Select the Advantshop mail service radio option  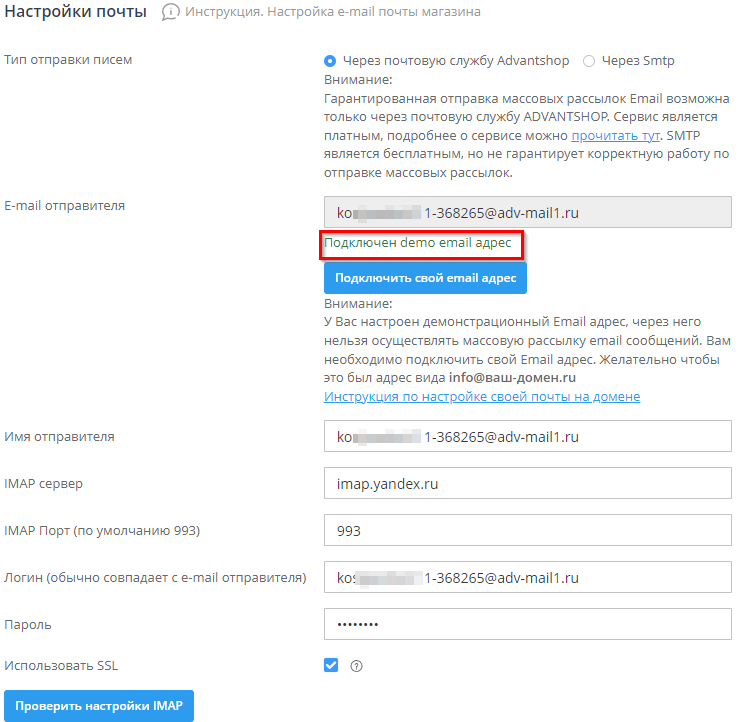[331, 61]
